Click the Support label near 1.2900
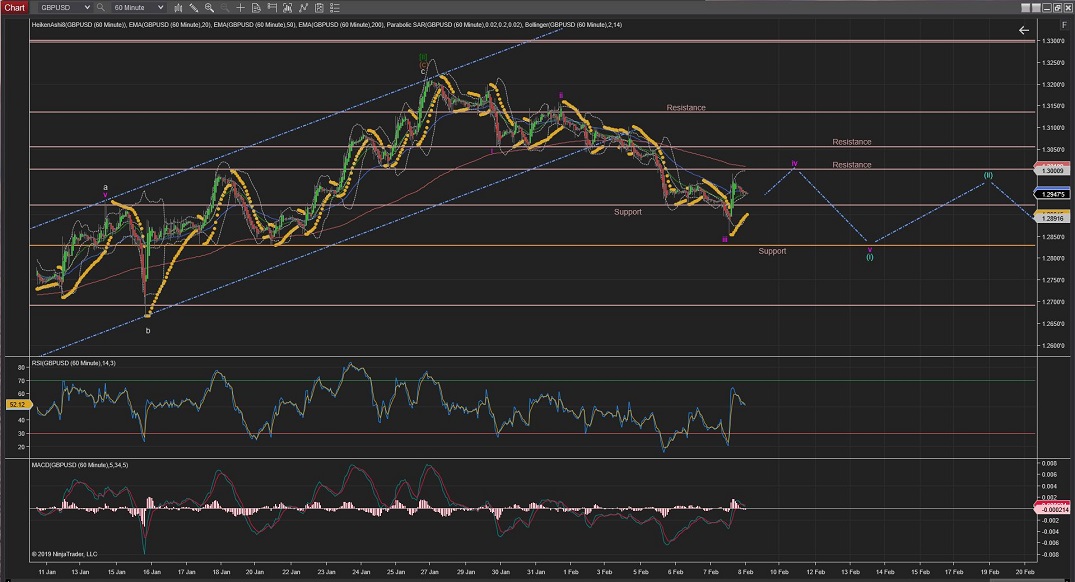Viewport: 1075px width, 582px height. (627, 212)
